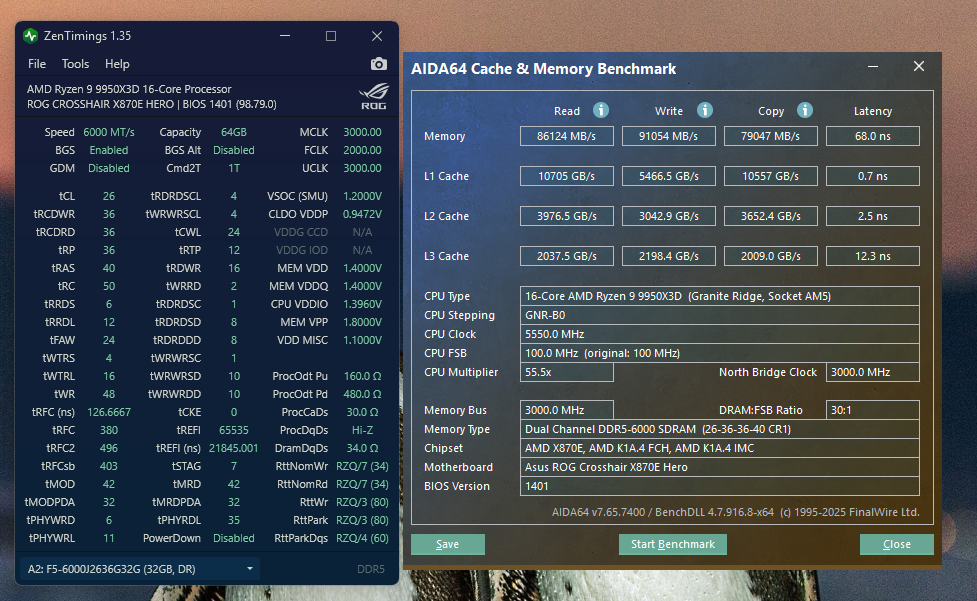Click the tREFI (ns) value 21845.001
The image size is (977, 601).
[234, 448]
